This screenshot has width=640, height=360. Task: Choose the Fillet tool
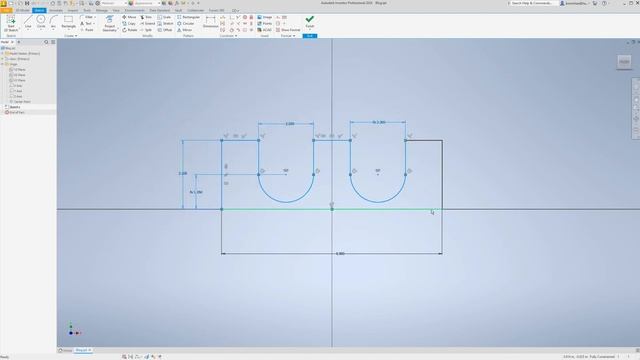(x=87, y=17)
